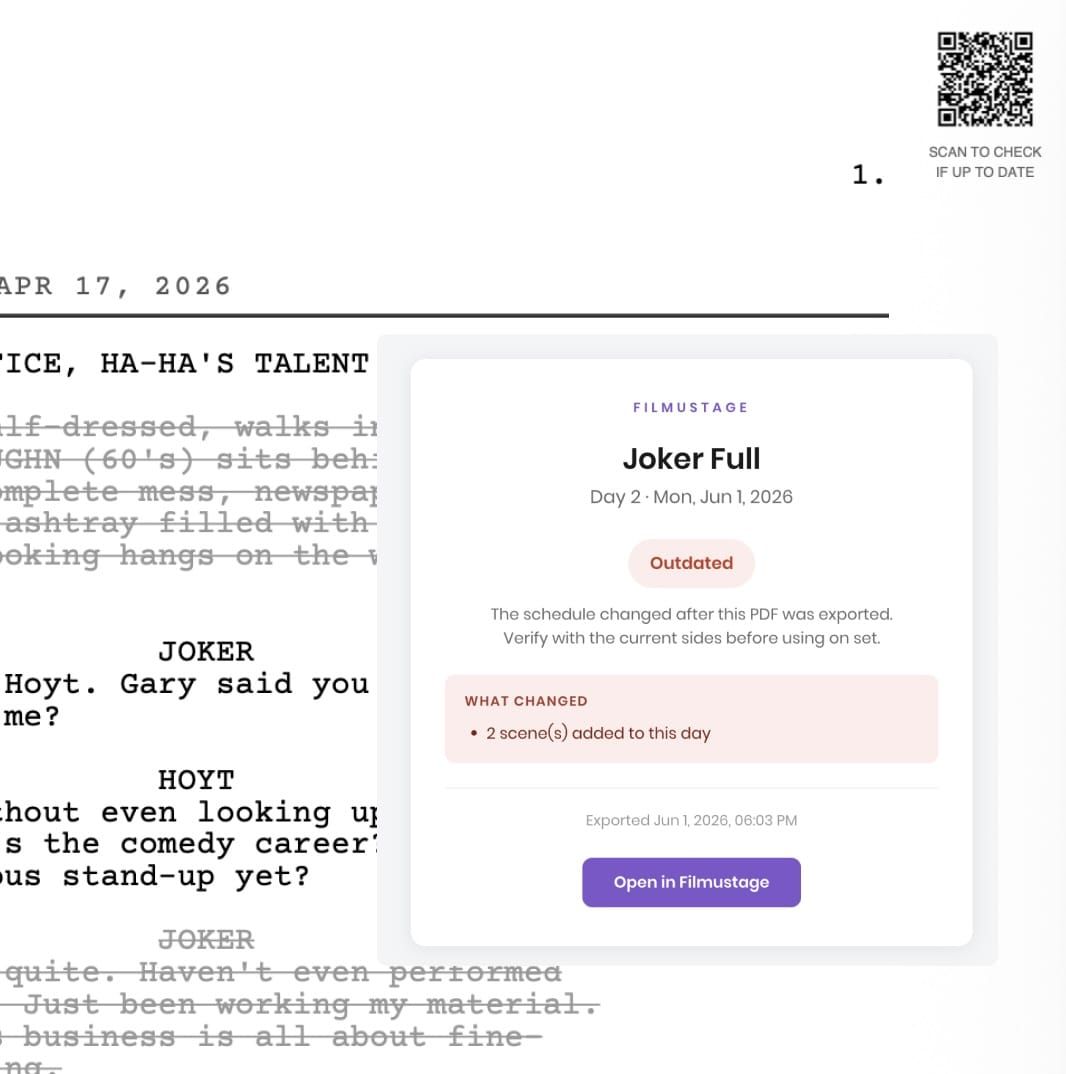Click 'Verify with the current sides' line
Viewport: 1066px width, 1074px height.
[x=691, y=638]
